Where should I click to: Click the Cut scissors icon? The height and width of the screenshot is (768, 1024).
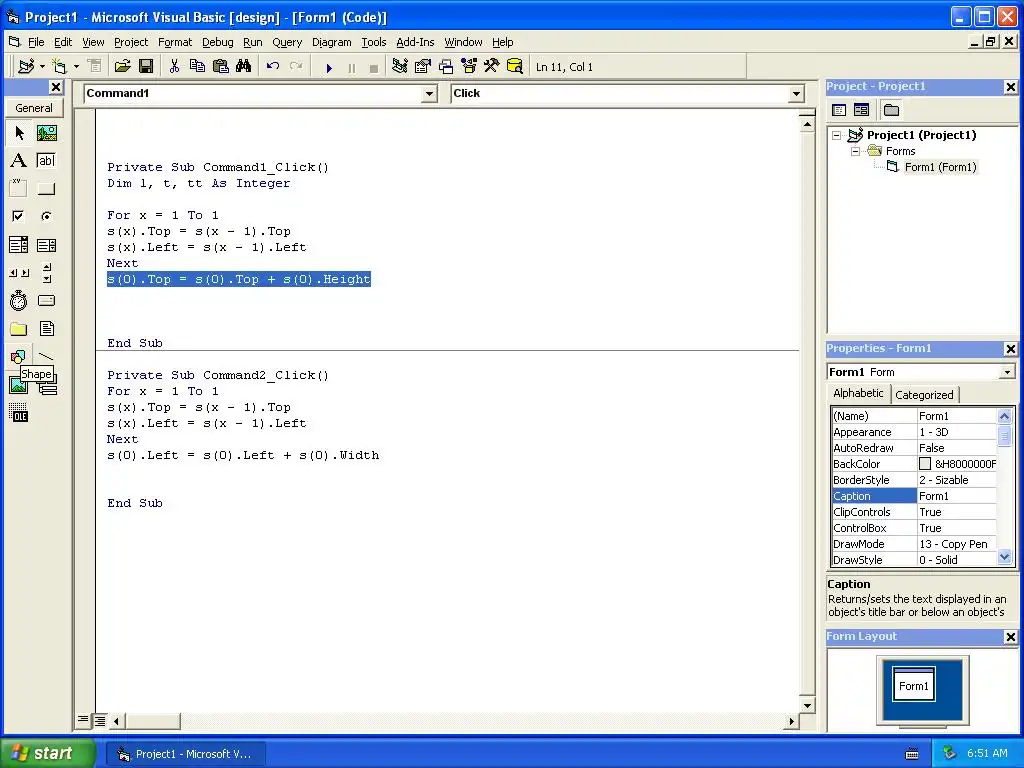(174, 66)
